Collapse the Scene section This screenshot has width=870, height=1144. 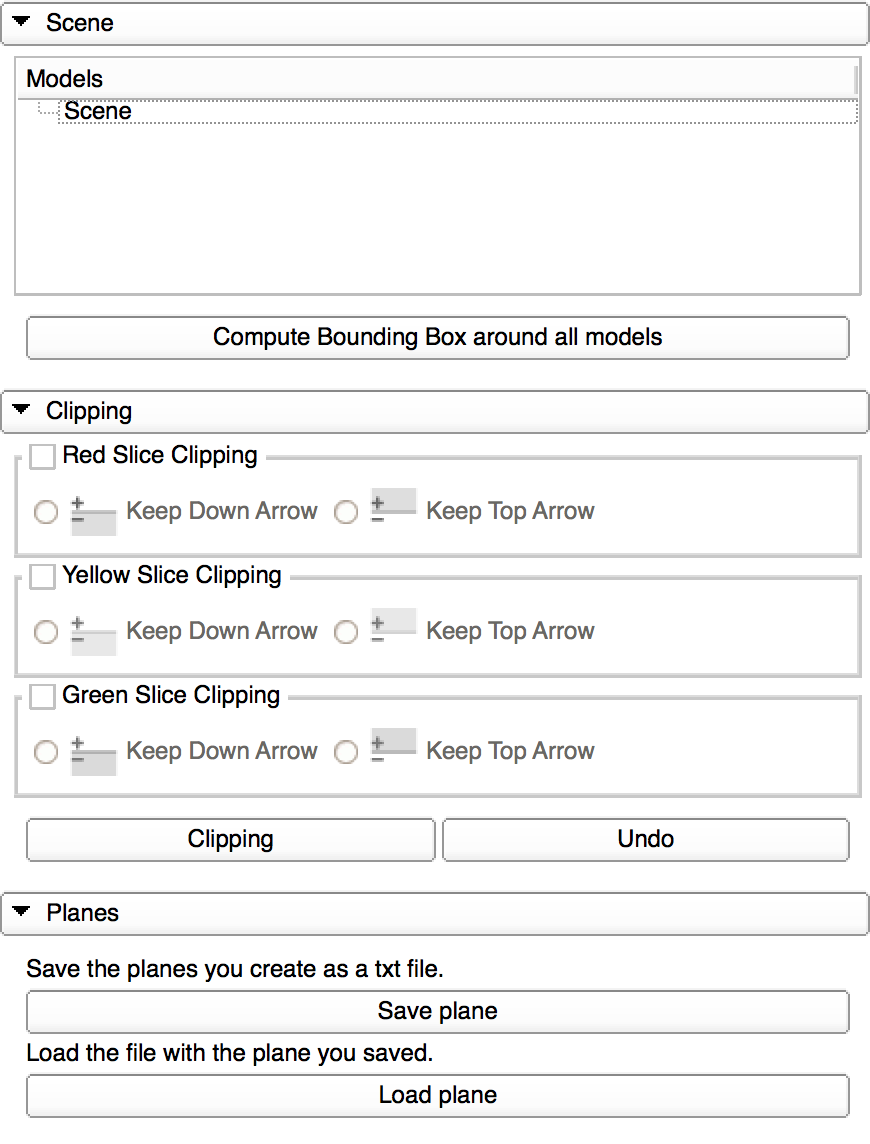click(x=21, y=22)
